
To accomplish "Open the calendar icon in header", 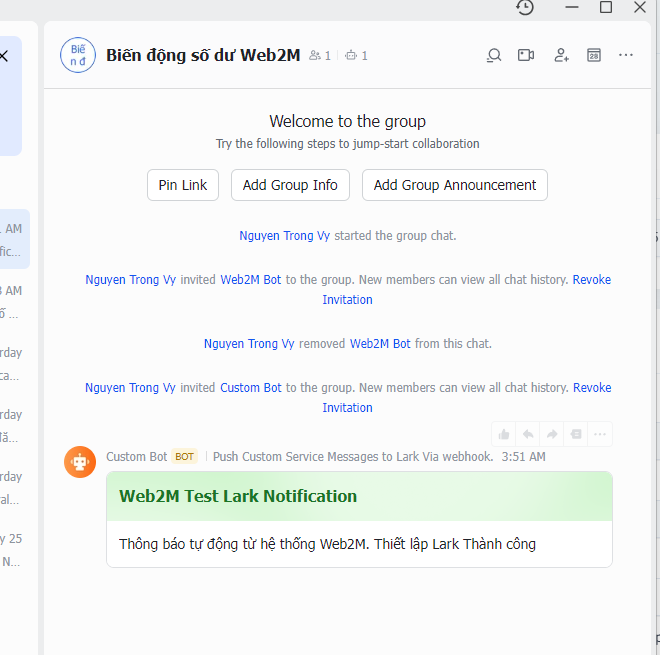I will pyautogui.click(x=594, y=56).
